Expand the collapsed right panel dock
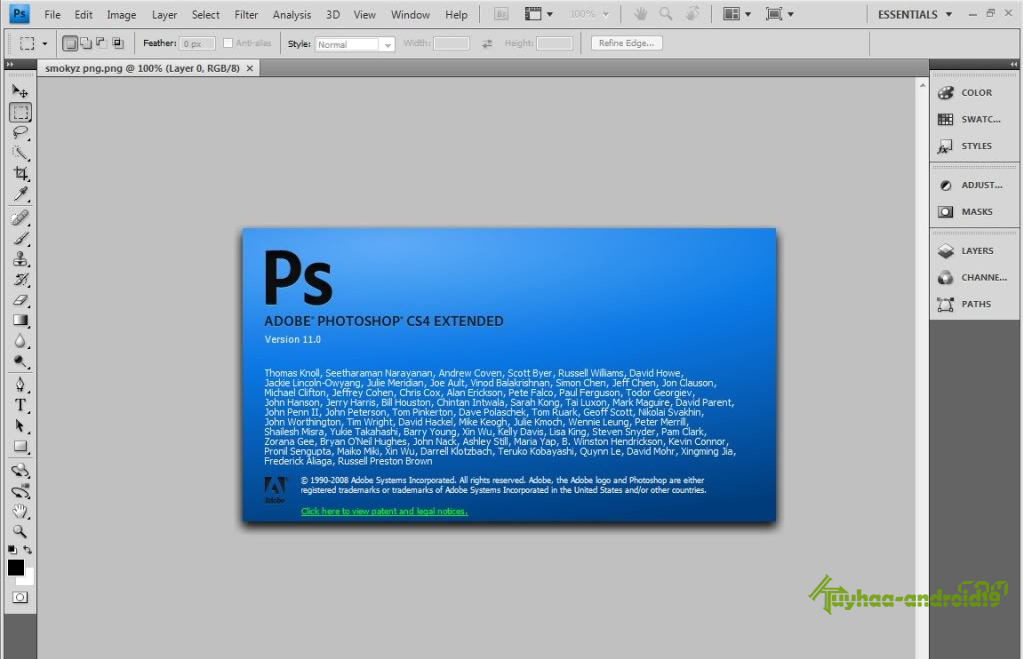This screenshot has width=1023, height=659. (1013, 64)
